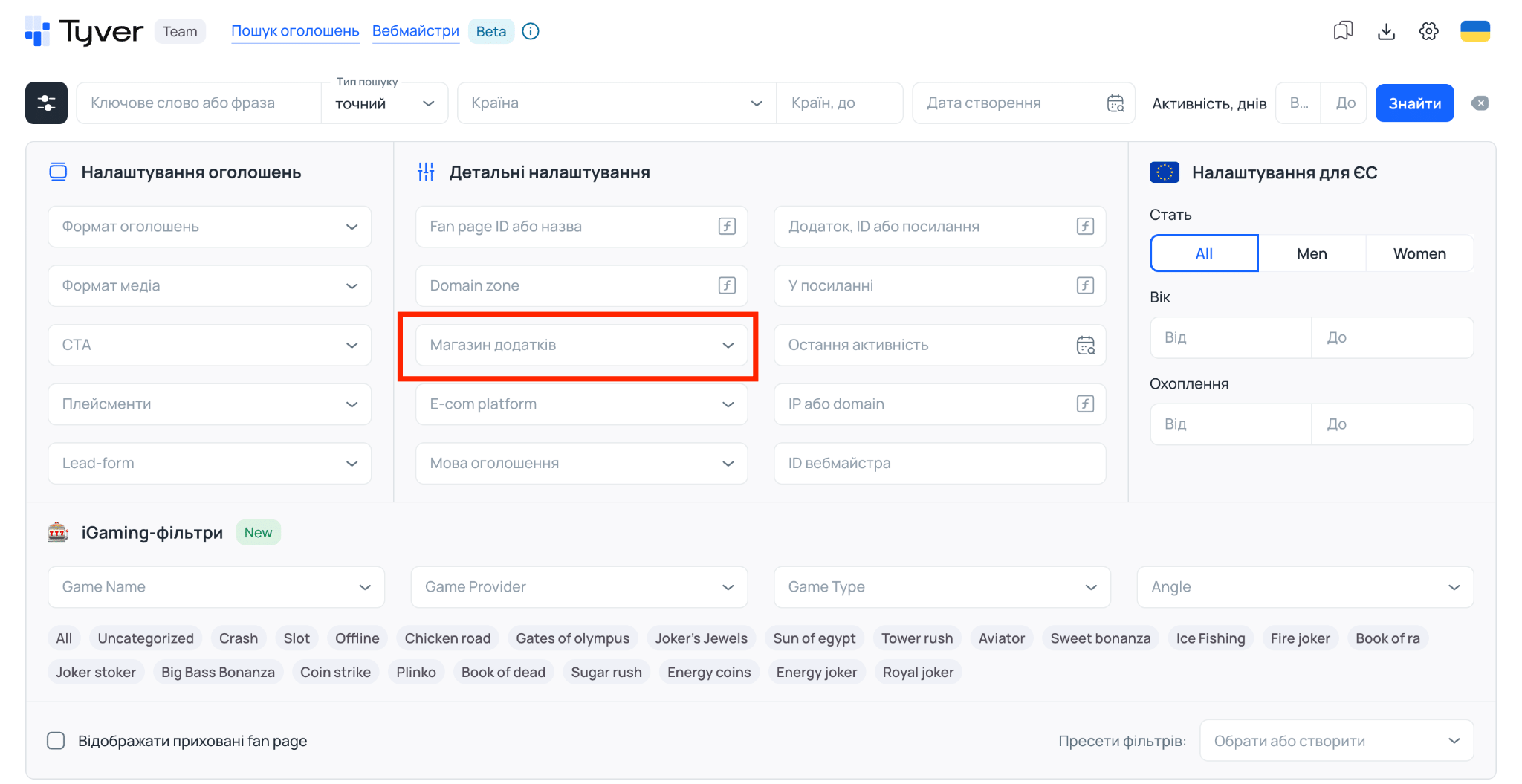Expand the E-com platform dropdown
This screenshot has height=784, width=1522.
tap(581, 404)
